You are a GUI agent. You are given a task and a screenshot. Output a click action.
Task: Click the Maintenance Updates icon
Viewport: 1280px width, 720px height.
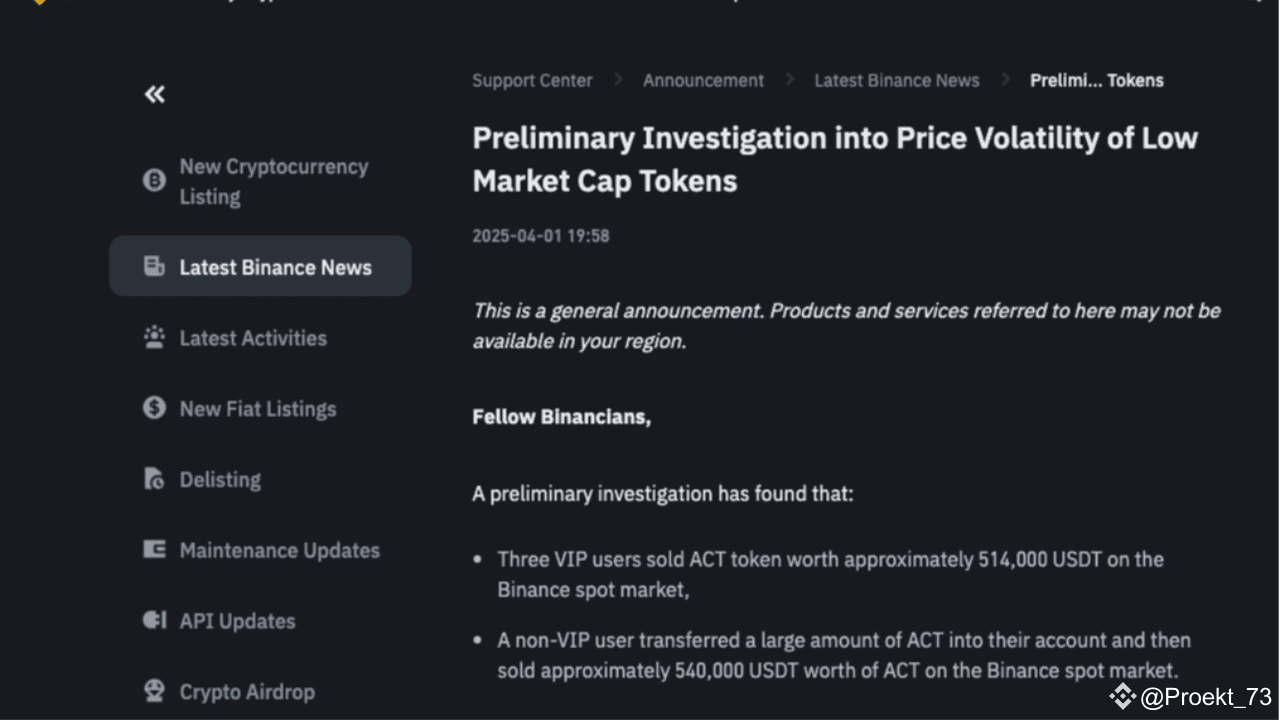153,550
